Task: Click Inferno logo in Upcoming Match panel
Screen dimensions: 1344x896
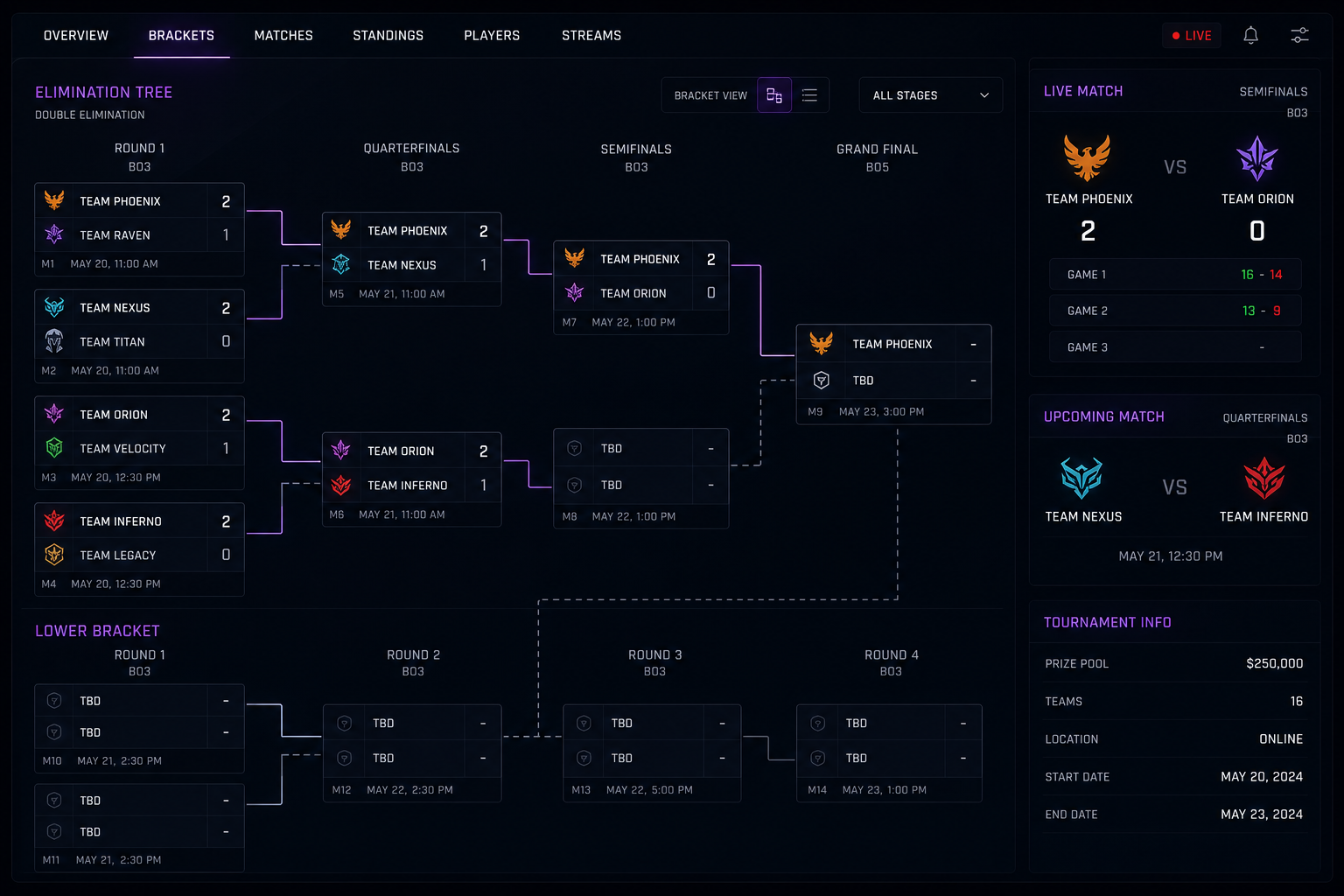Action: pyautogui.click(x=1264, y=478)
